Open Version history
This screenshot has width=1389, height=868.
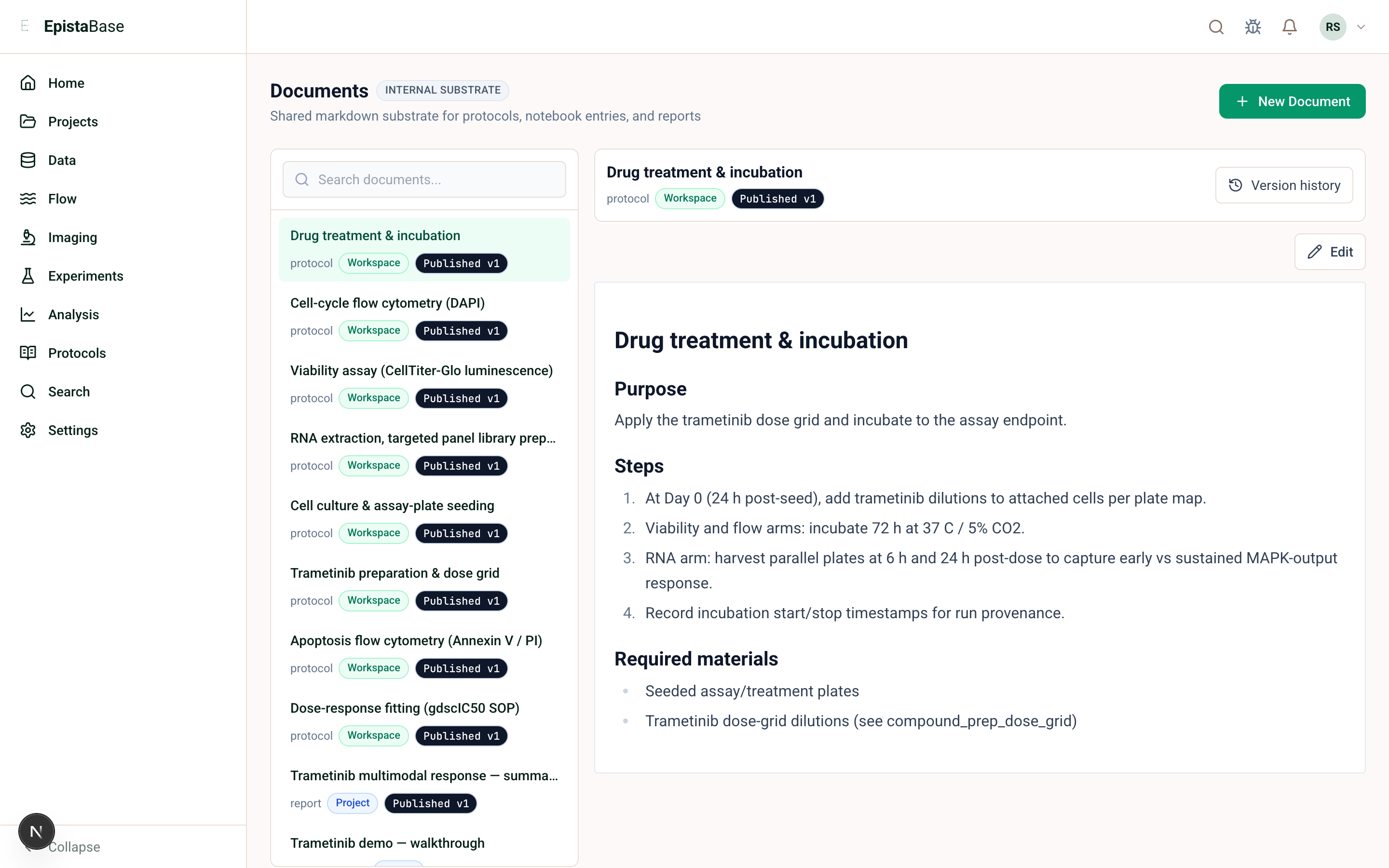click(1283, 186)
